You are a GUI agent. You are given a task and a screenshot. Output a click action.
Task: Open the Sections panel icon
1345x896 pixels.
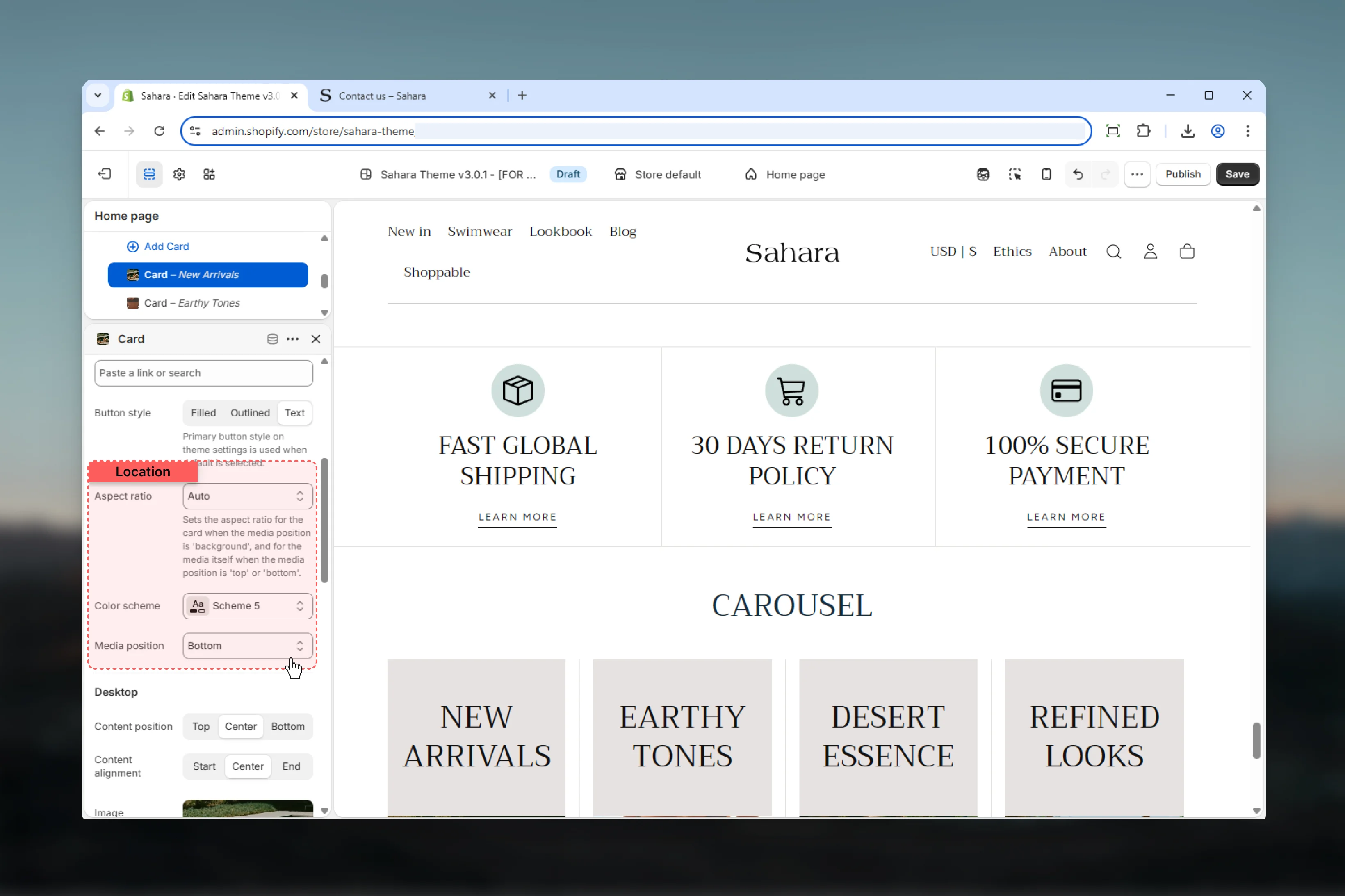pos(149,174)
